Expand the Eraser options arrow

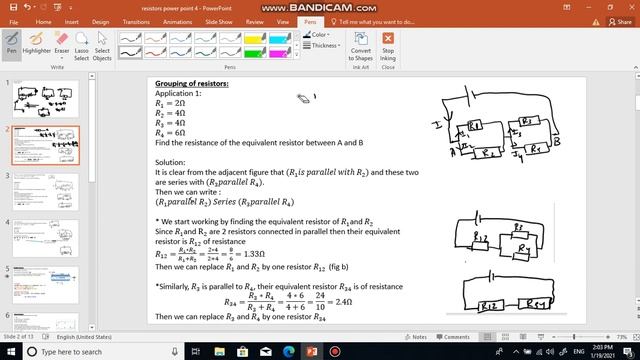62,58
